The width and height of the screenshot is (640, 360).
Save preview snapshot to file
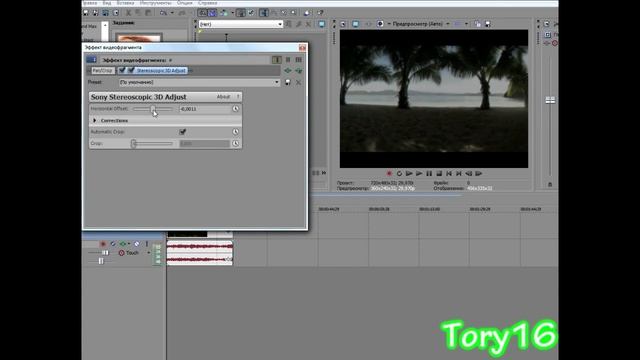point(487,24)
